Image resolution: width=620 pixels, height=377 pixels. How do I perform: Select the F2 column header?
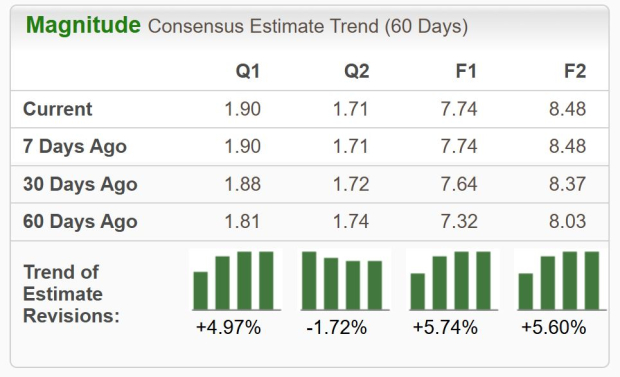click(575, 72)
